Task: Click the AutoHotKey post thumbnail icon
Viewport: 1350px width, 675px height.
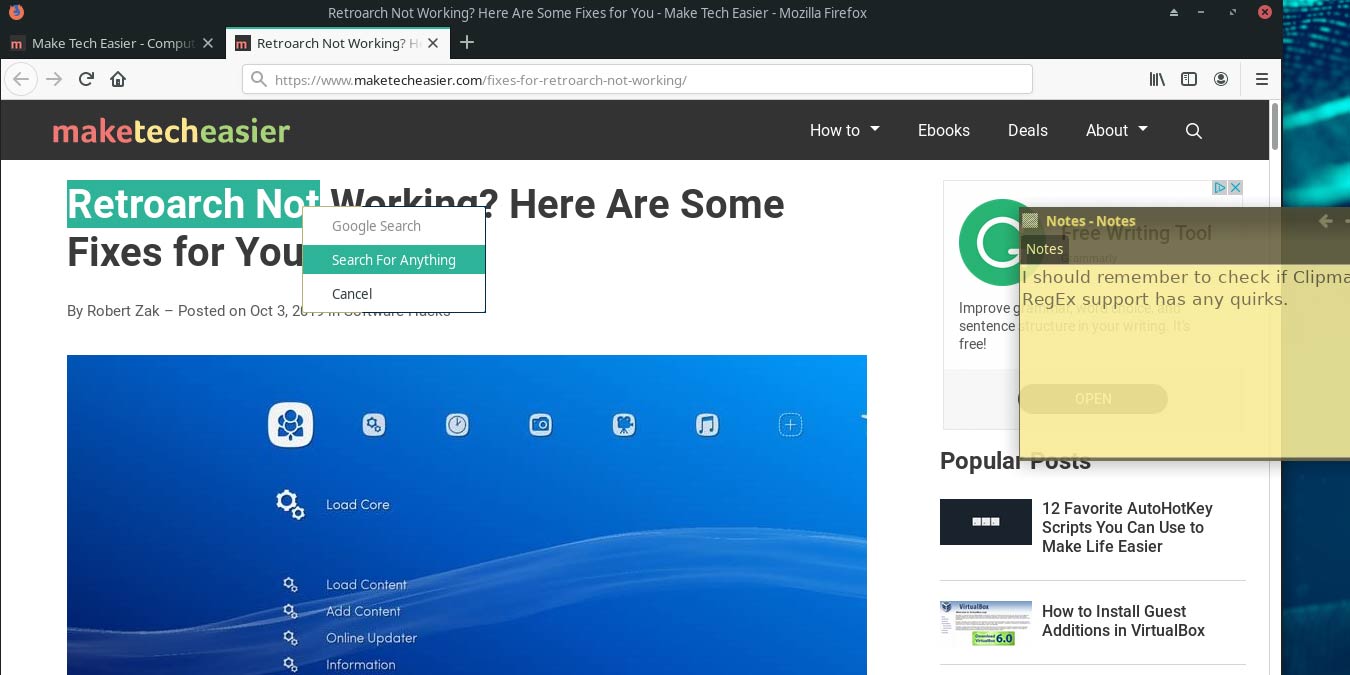Action: (985, 521)
